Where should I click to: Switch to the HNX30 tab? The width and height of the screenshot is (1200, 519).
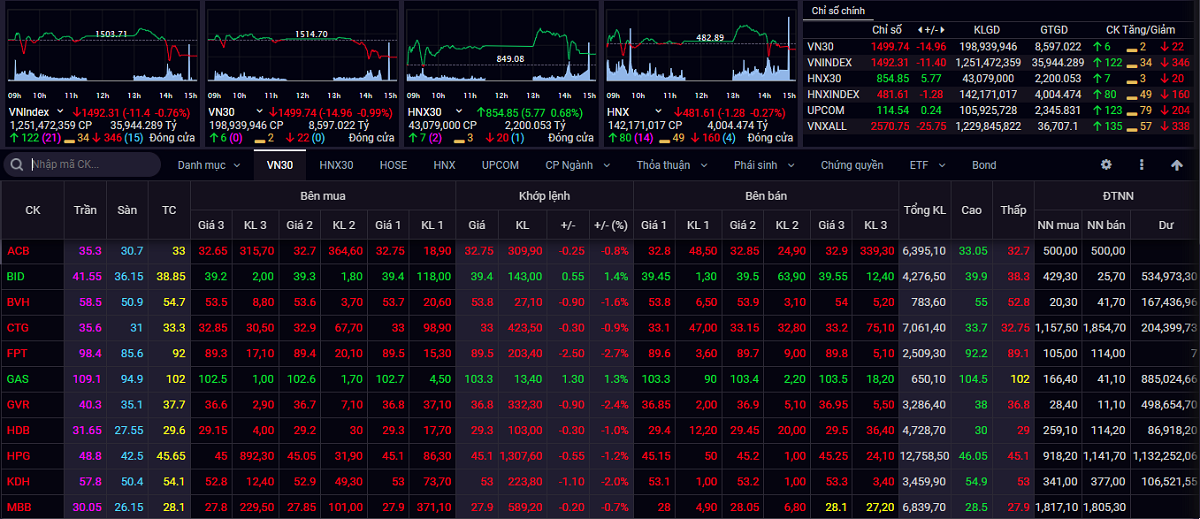pyautogui.click(x=336, y=165)
